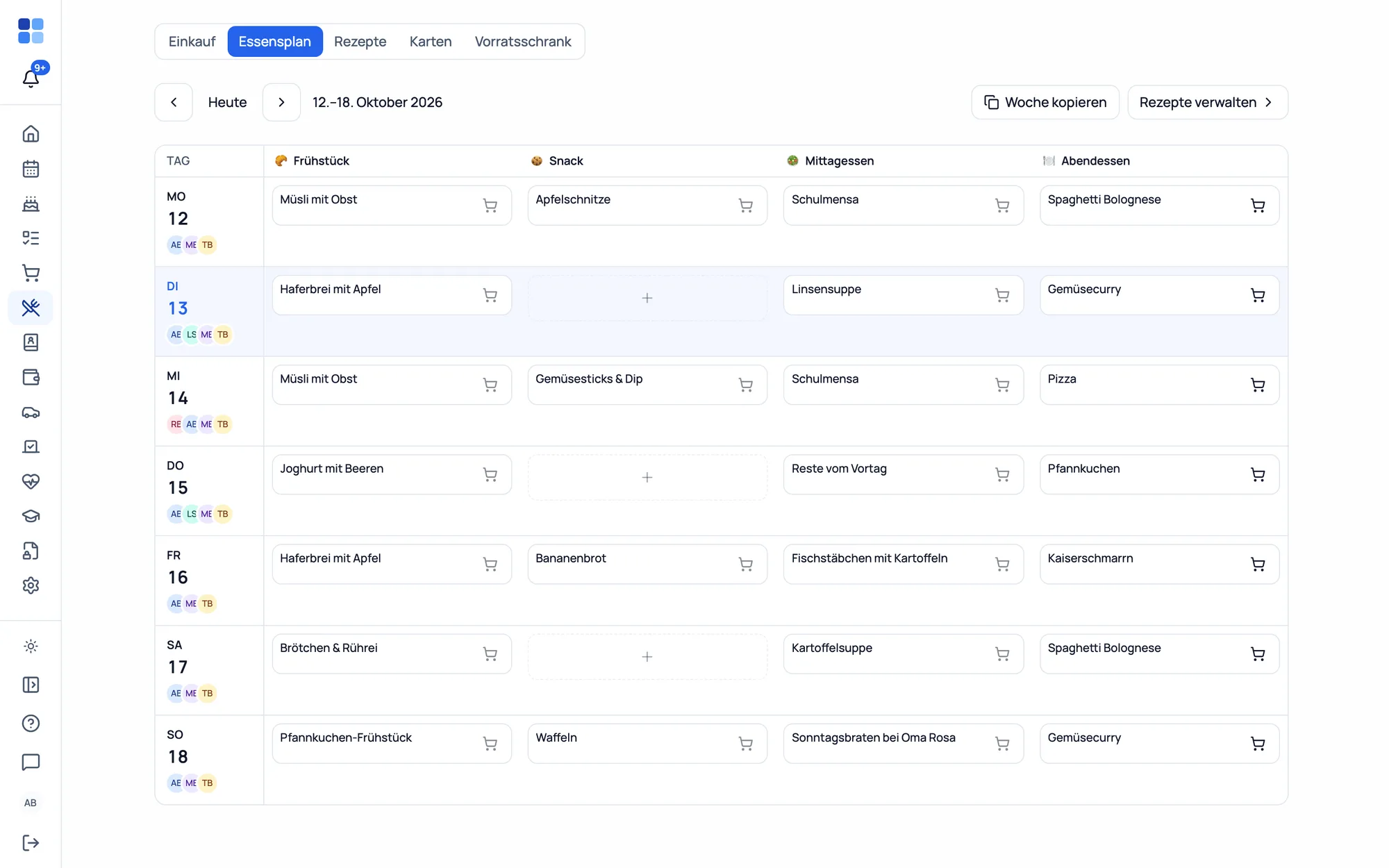Image resolution: width=1389 pixels, height=868 pixels.
Task: Open notifications bell with 9+ badge
Action: tap(31, 78)
